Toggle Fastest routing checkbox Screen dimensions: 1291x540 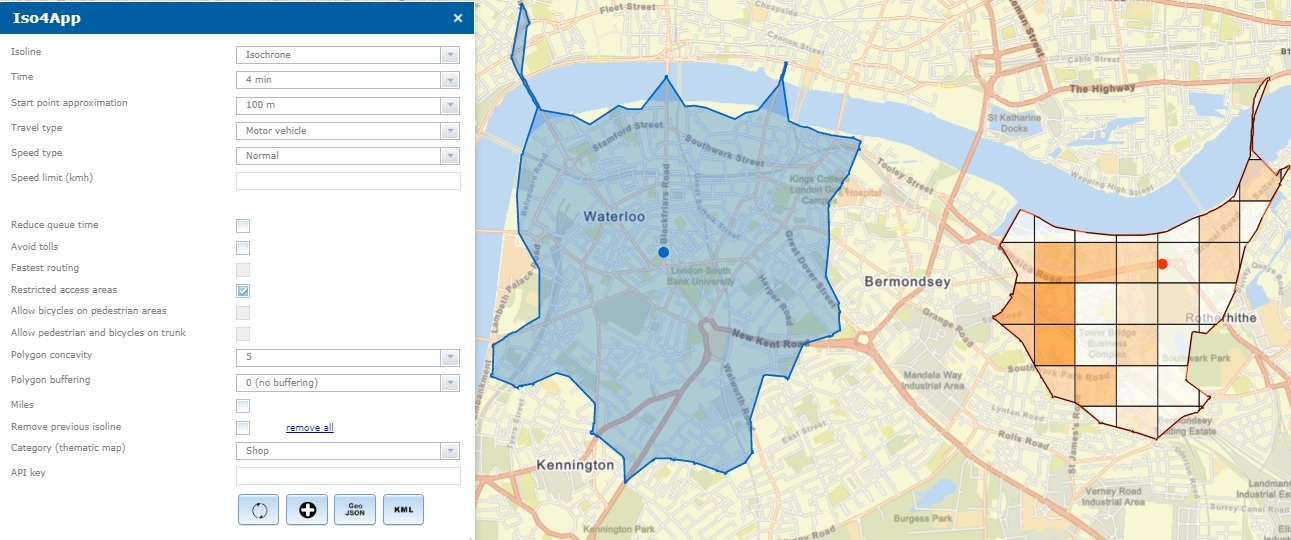243,269
